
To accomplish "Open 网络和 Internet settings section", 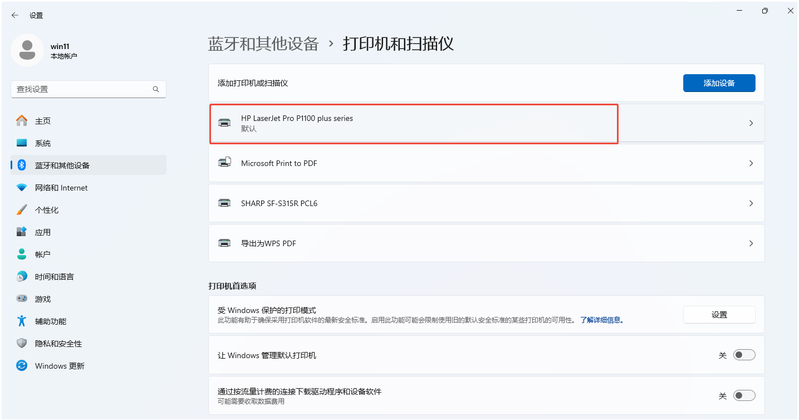I will 61,188.
